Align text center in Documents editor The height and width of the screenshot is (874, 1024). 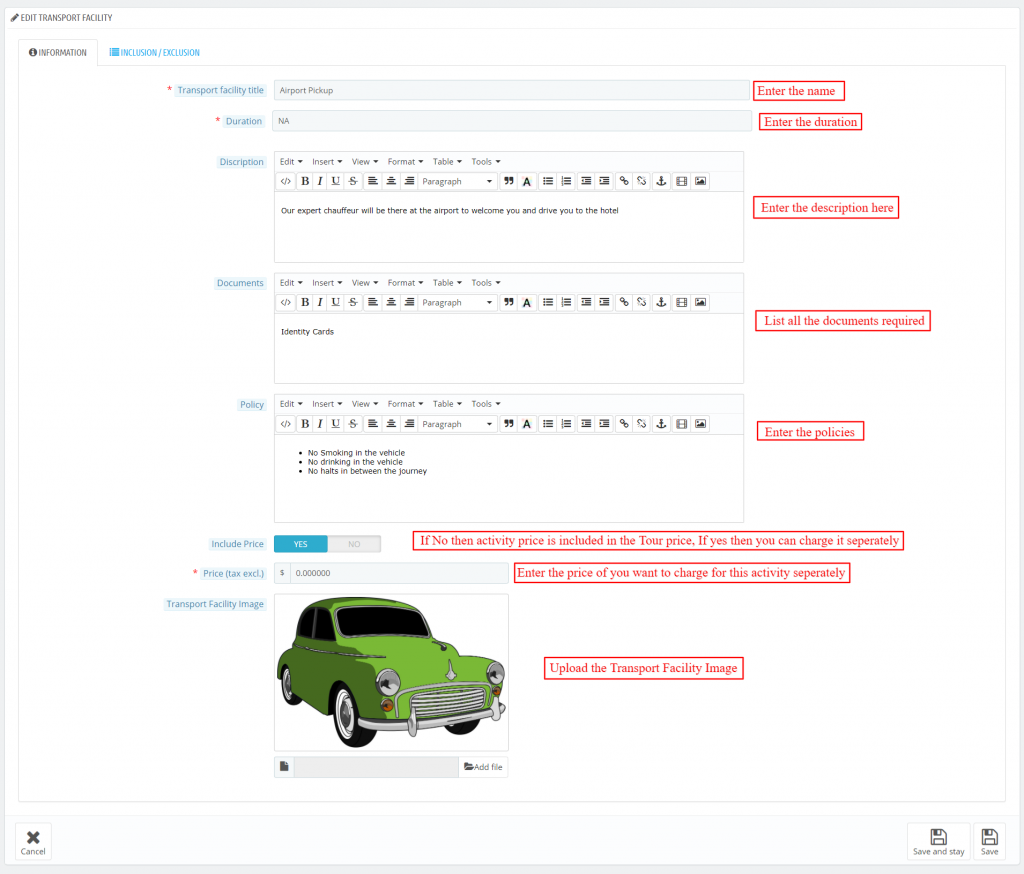[391, 302]
